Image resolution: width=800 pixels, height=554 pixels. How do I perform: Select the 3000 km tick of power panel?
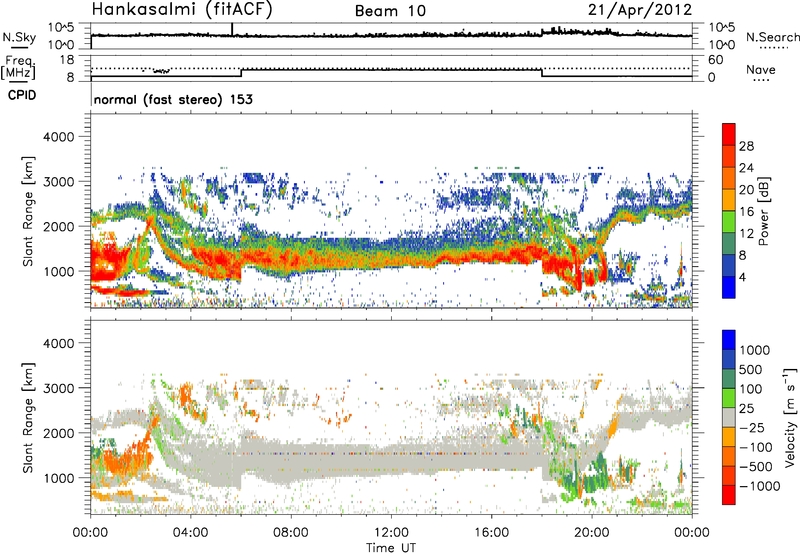pos(58,182)
